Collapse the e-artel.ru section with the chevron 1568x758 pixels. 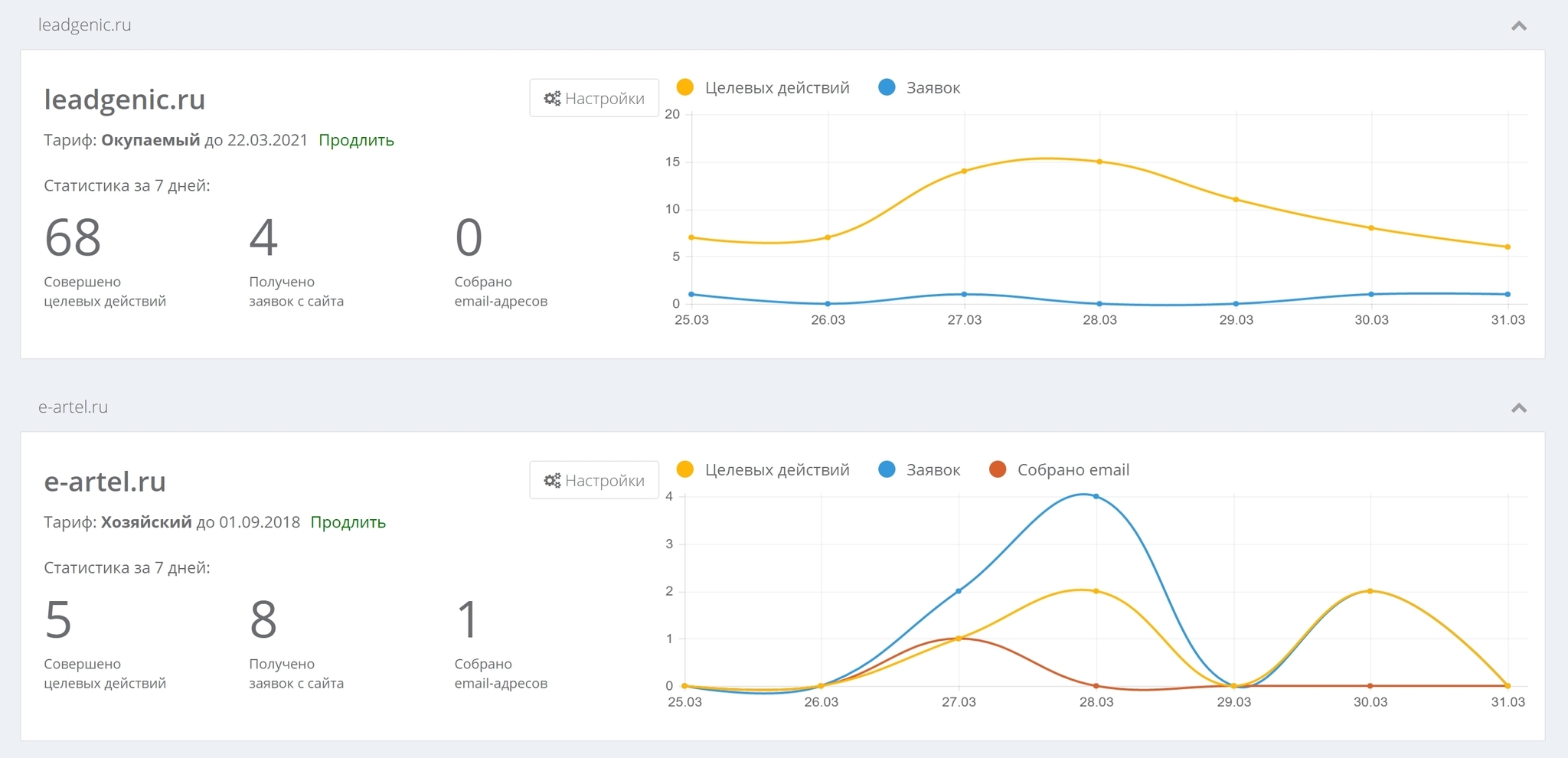click(x=1519, y=408)
